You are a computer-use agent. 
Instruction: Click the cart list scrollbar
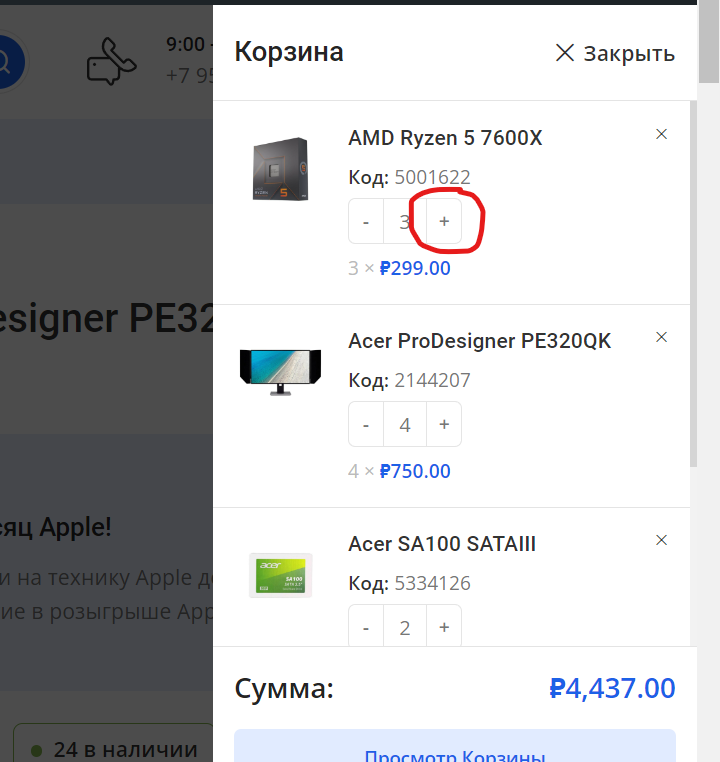pos(693,284)
